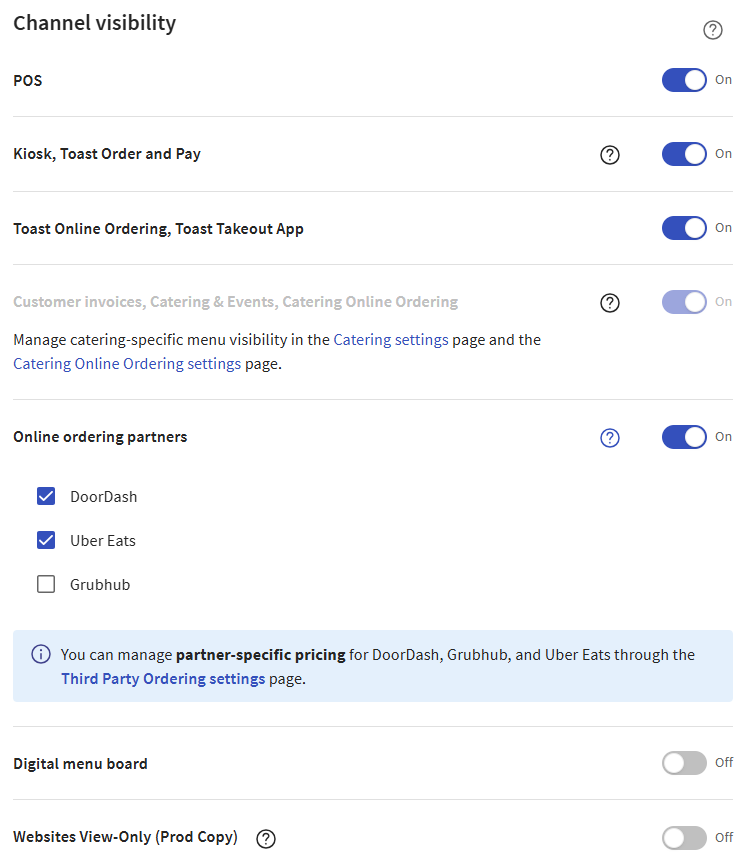Viewport: 751px width, 864px height.
Task: Disable Toast Online Ordering, Toast Takeout App toggle
Action: pyautogui.click(x=684, y=228)
